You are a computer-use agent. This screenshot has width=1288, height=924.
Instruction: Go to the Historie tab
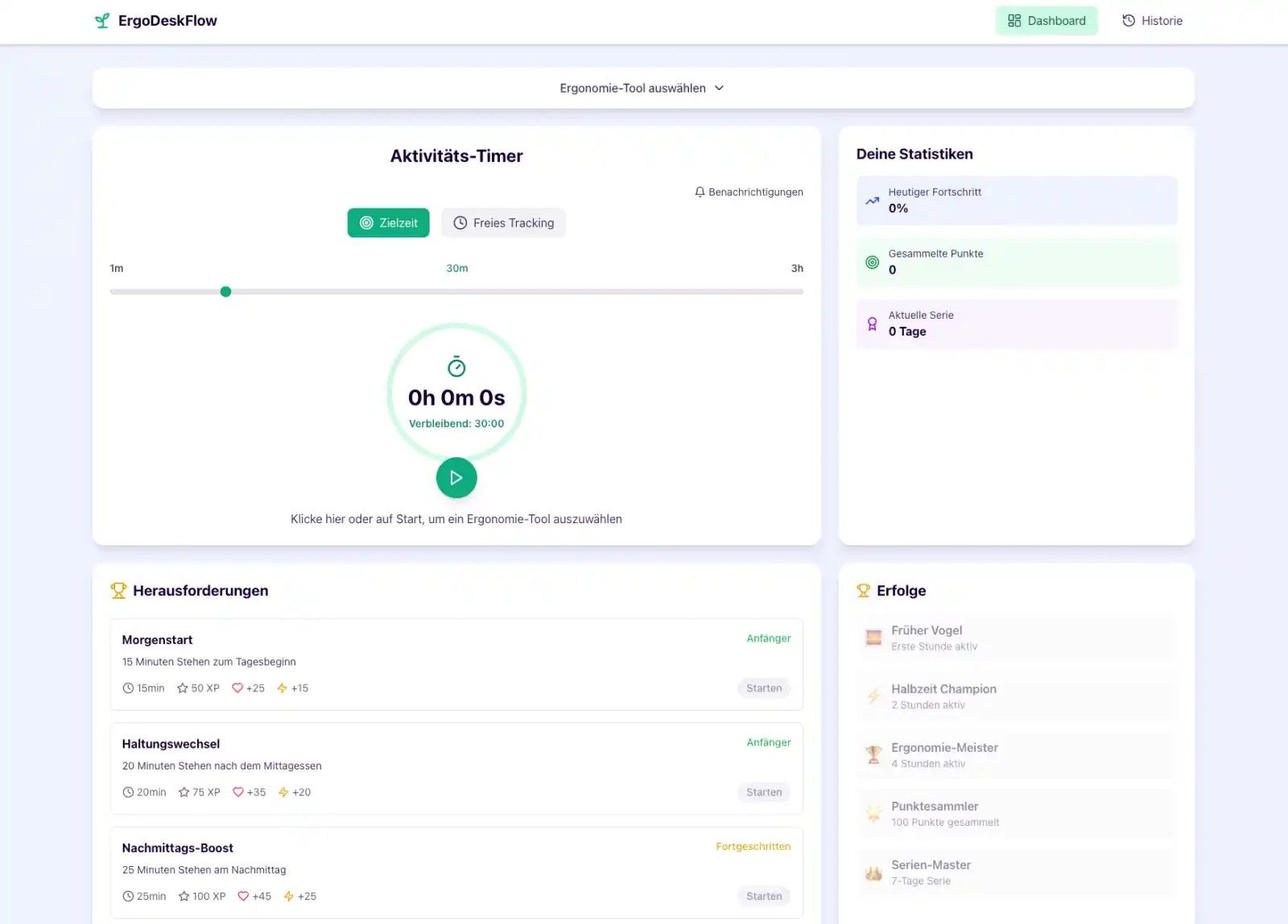[x=1152, y=21]
